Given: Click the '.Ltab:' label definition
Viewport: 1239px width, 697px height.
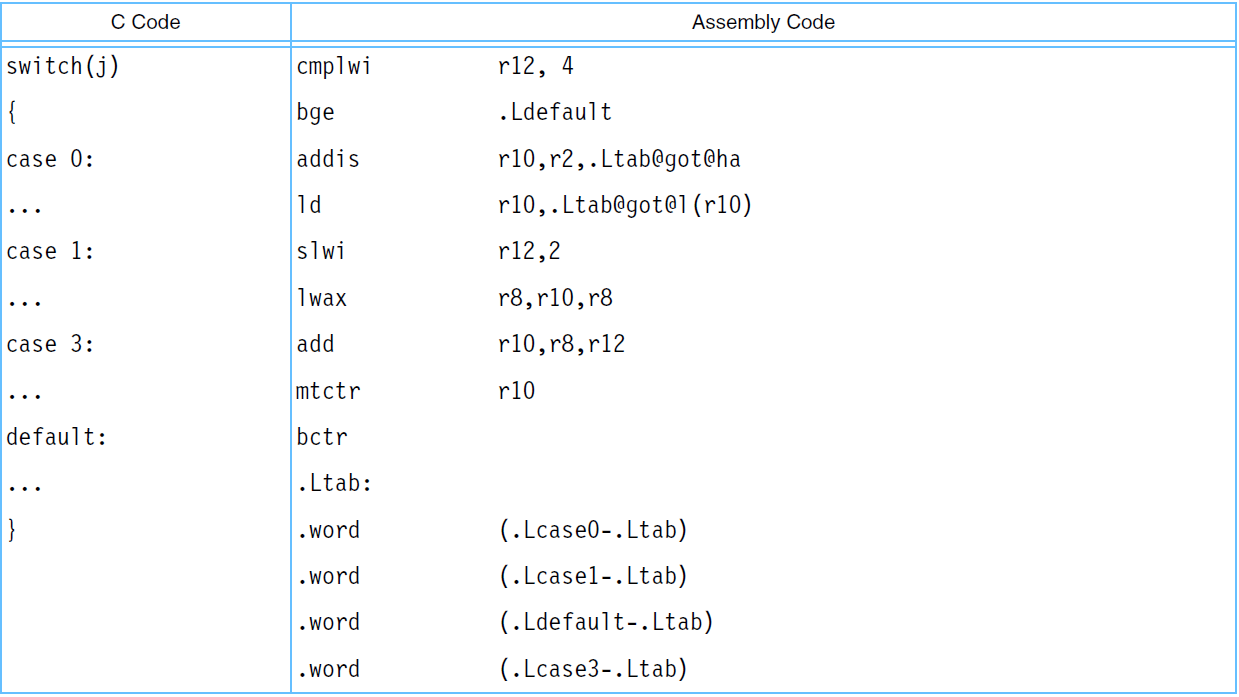Looking at the screenshot, I should click(x=335, y=484).
